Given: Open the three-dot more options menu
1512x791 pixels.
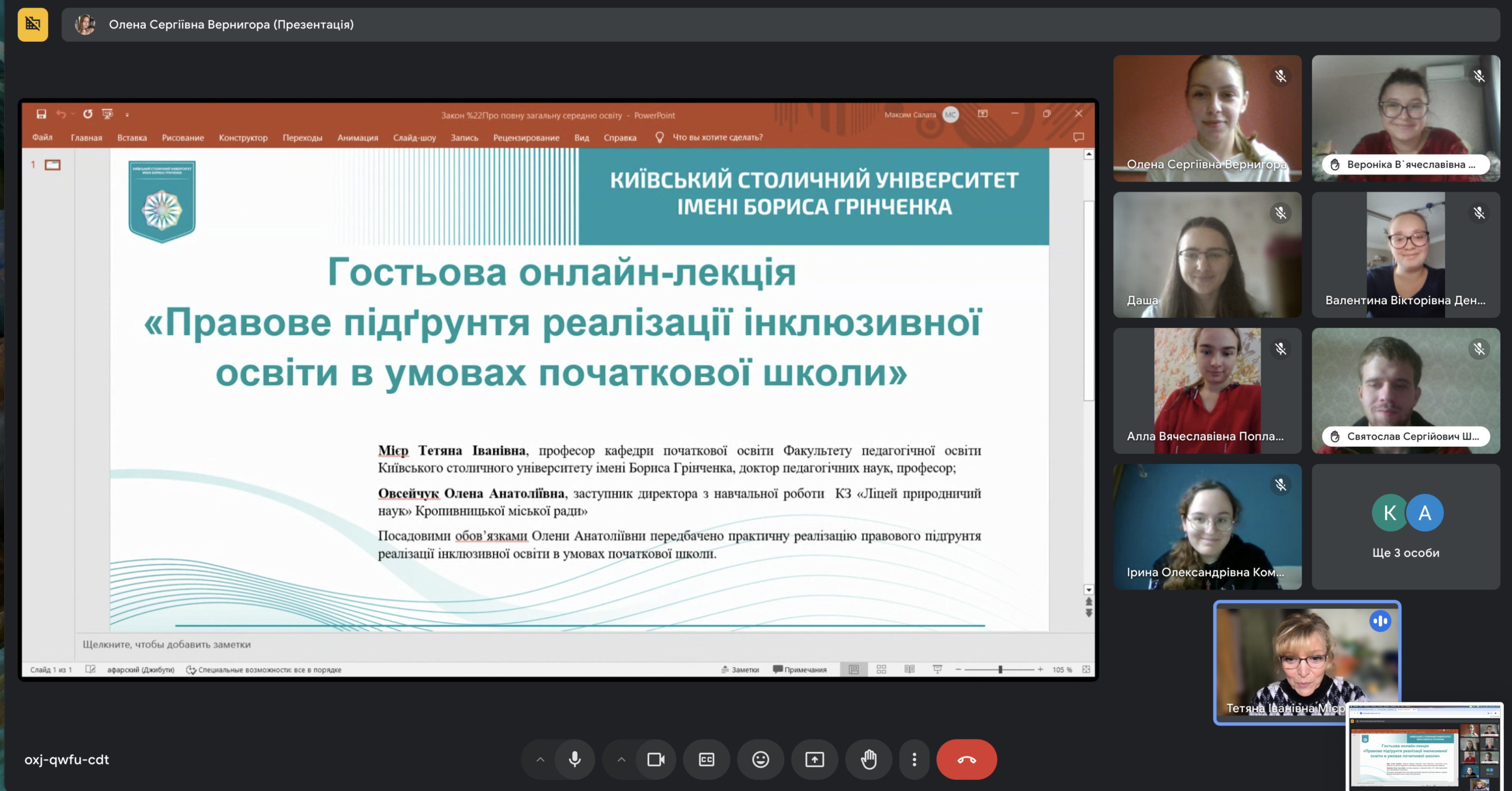Looking at the screenshot, I should (x=914, y=759).
